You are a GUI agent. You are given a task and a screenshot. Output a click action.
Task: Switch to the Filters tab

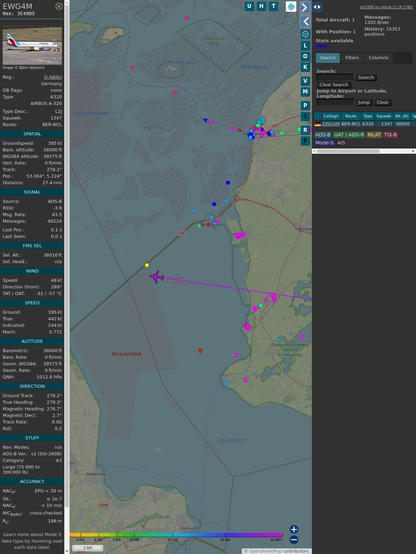pos(352,58)
